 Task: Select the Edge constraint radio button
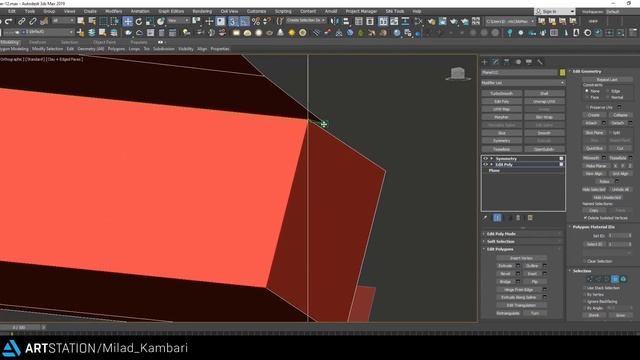pyautogui.click(x=607, y=91)
